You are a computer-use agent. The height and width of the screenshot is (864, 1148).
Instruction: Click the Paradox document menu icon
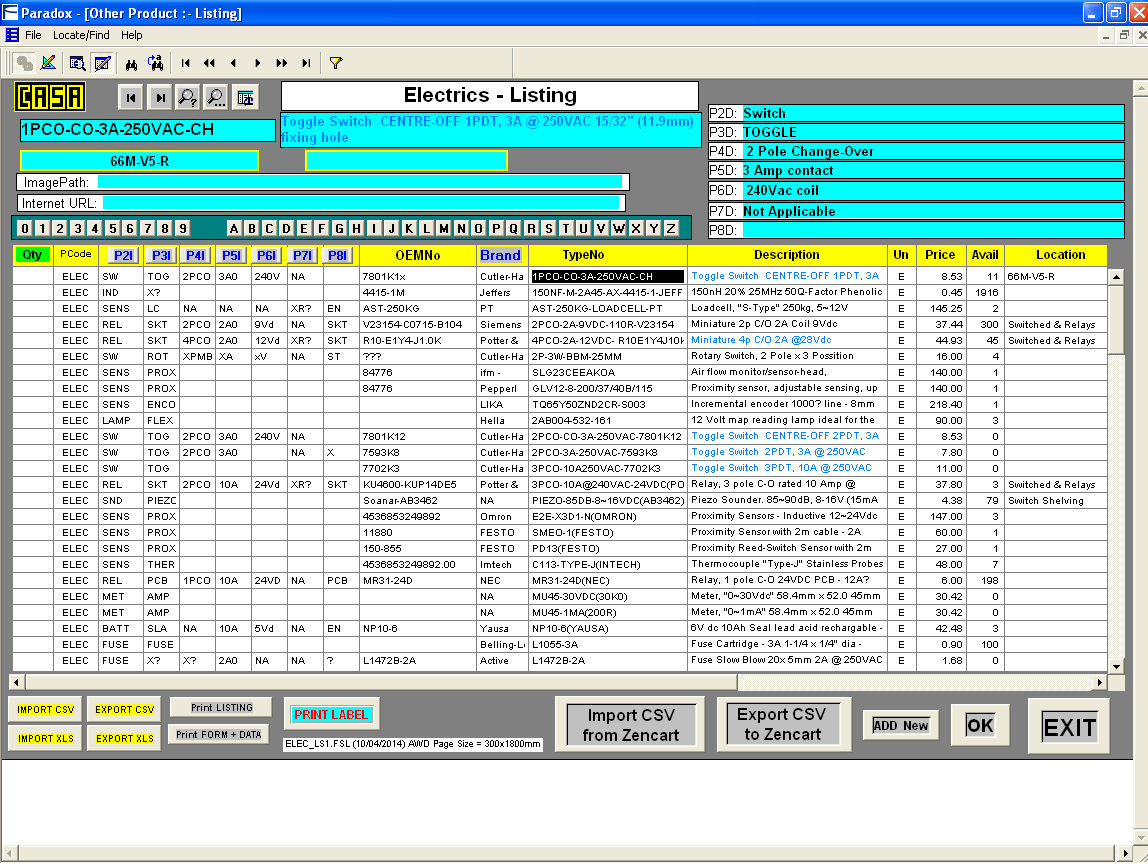12,35
